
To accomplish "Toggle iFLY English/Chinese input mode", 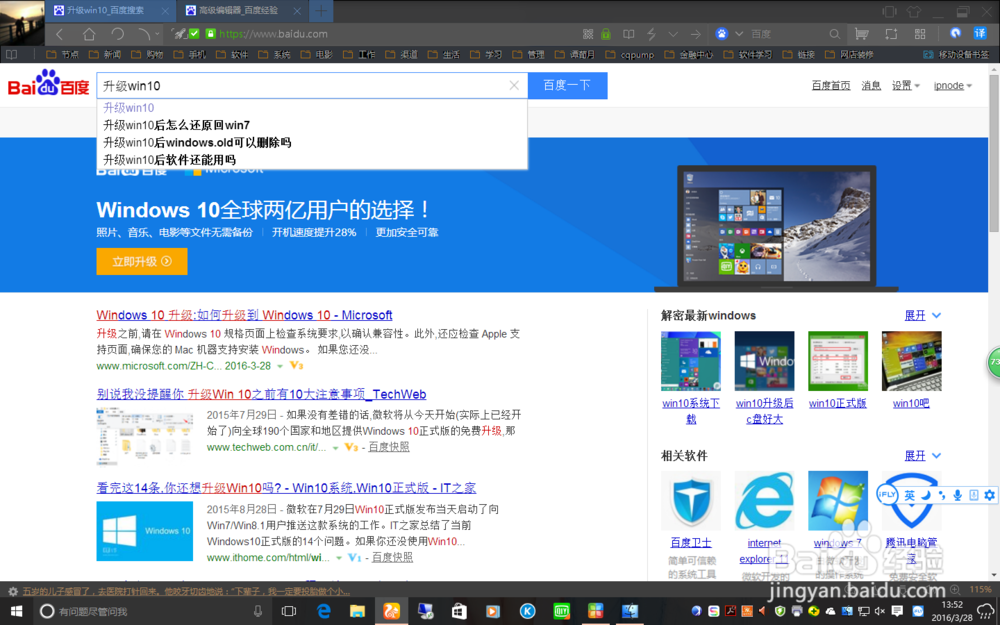I will click(x=910, y=495).
